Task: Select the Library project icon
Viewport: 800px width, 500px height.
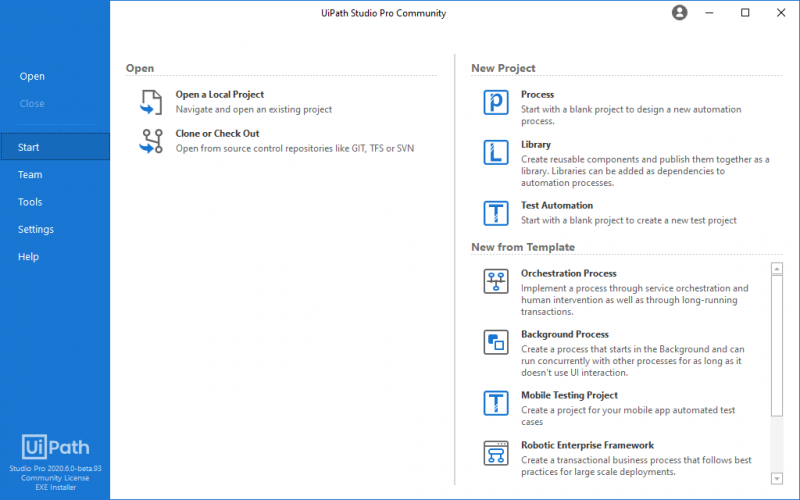Action: (x=496, y=152)
